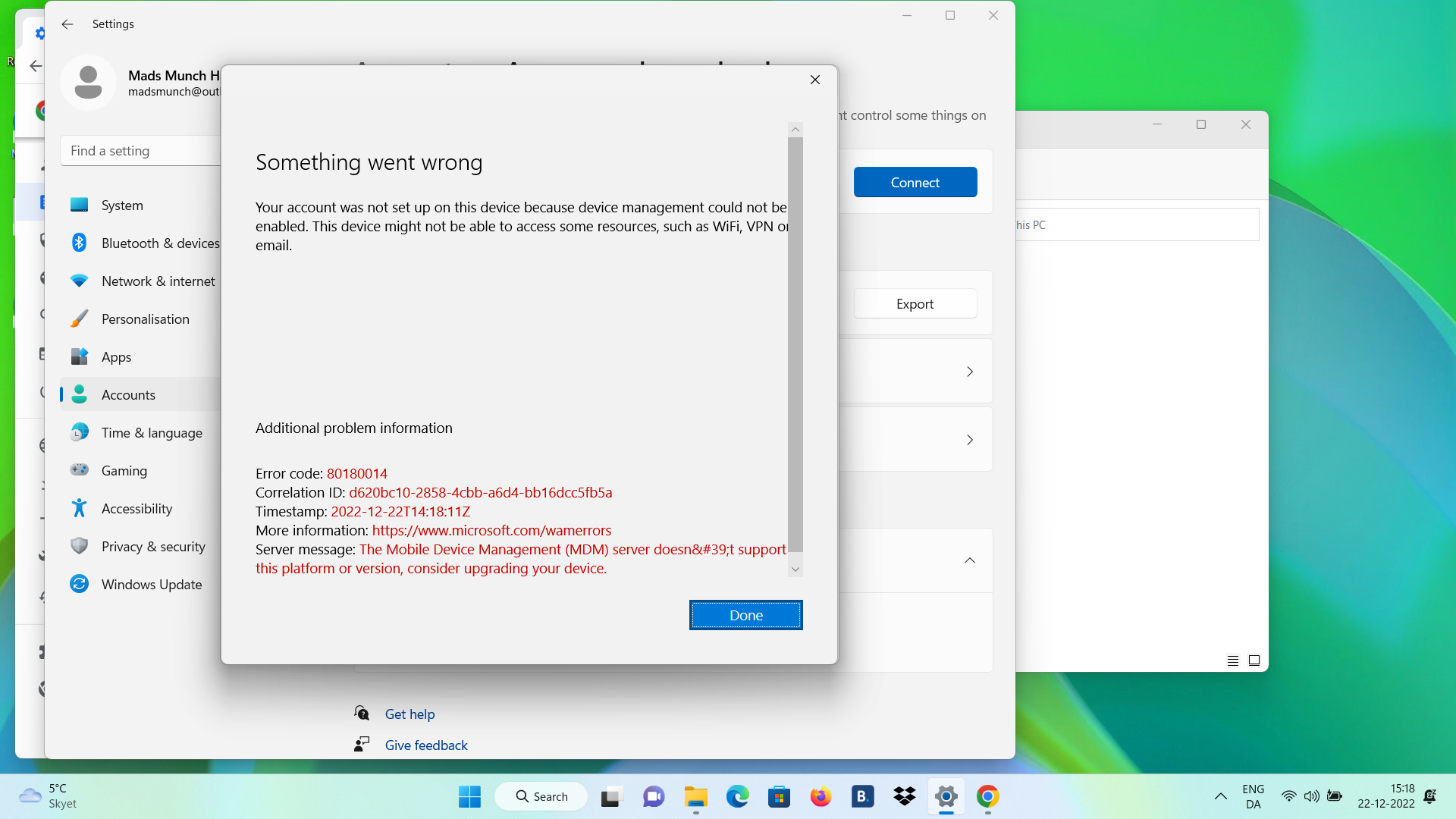Click the error dialog scrollbar up arrow
This screenshot has height=819, width=1456.
[795, 130]
